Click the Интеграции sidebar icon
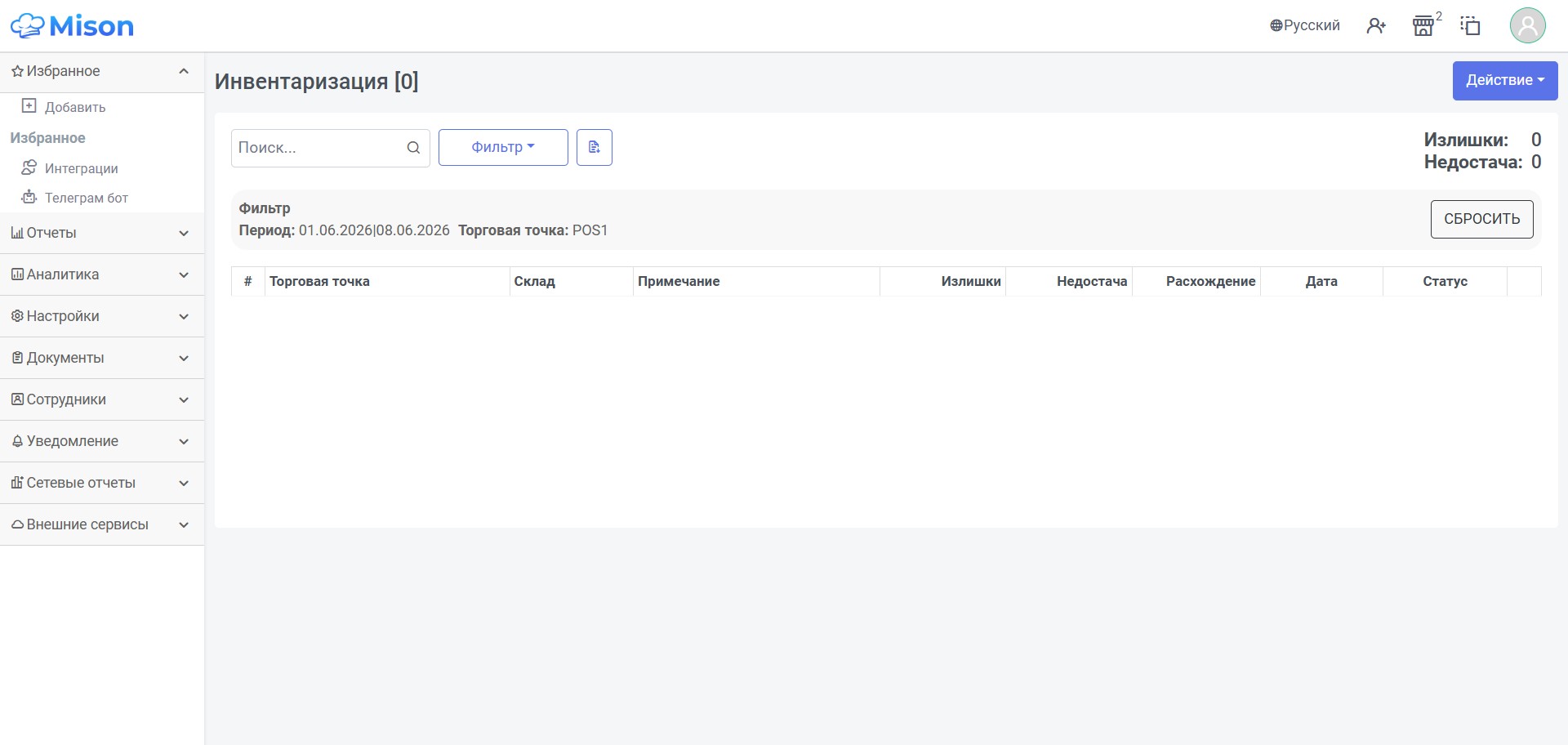1568x745 pixels. [29, 167]
